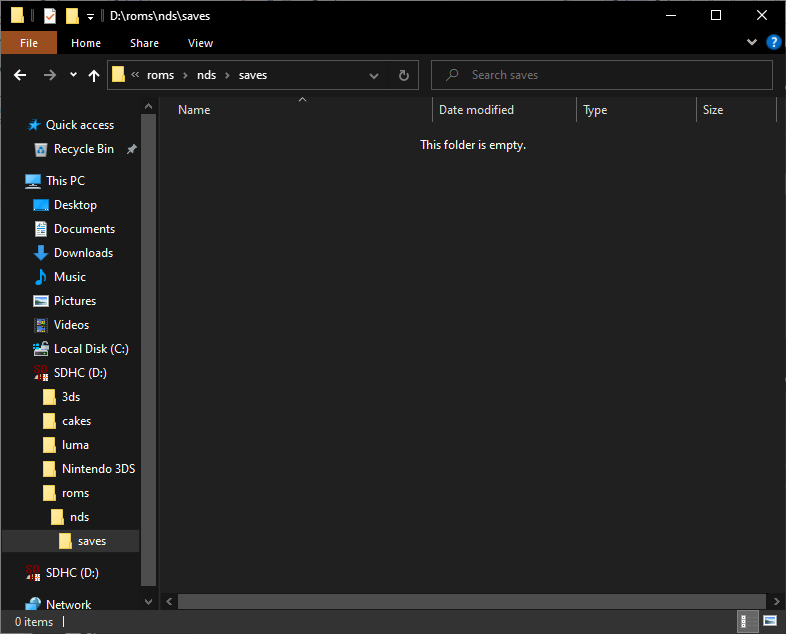
Task: Refresh the saves folder
Action: [404, 76]
